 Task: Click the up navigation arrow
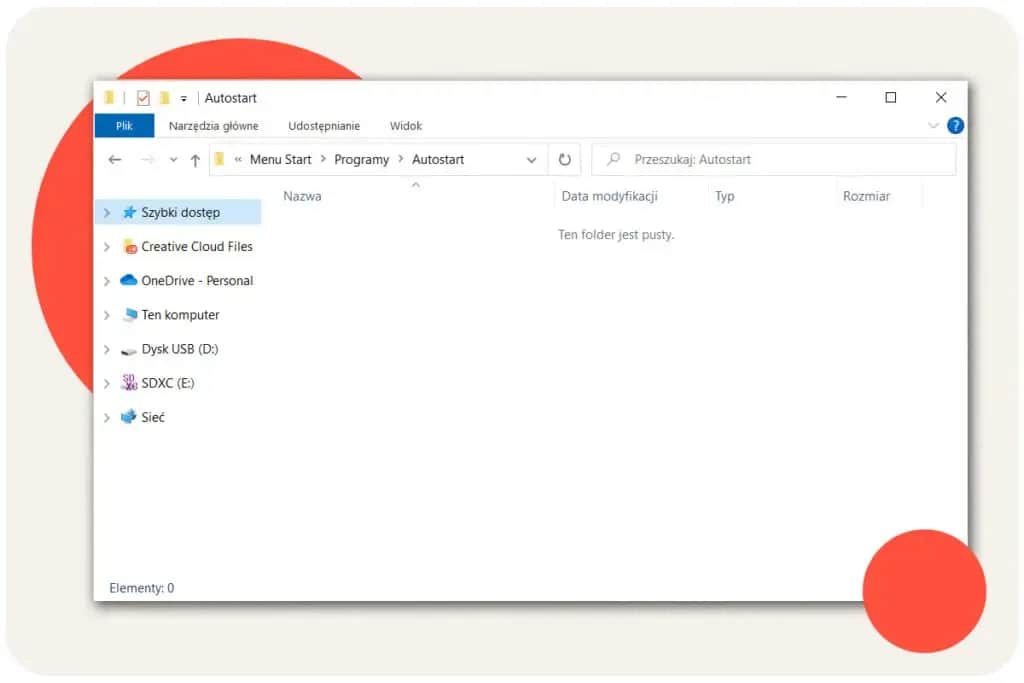coord(195,159)
